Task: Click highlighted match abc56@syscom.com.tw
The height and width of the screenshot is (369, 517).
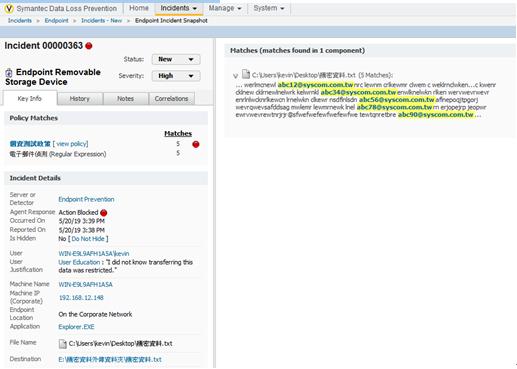Action: [x=397, y=100]
